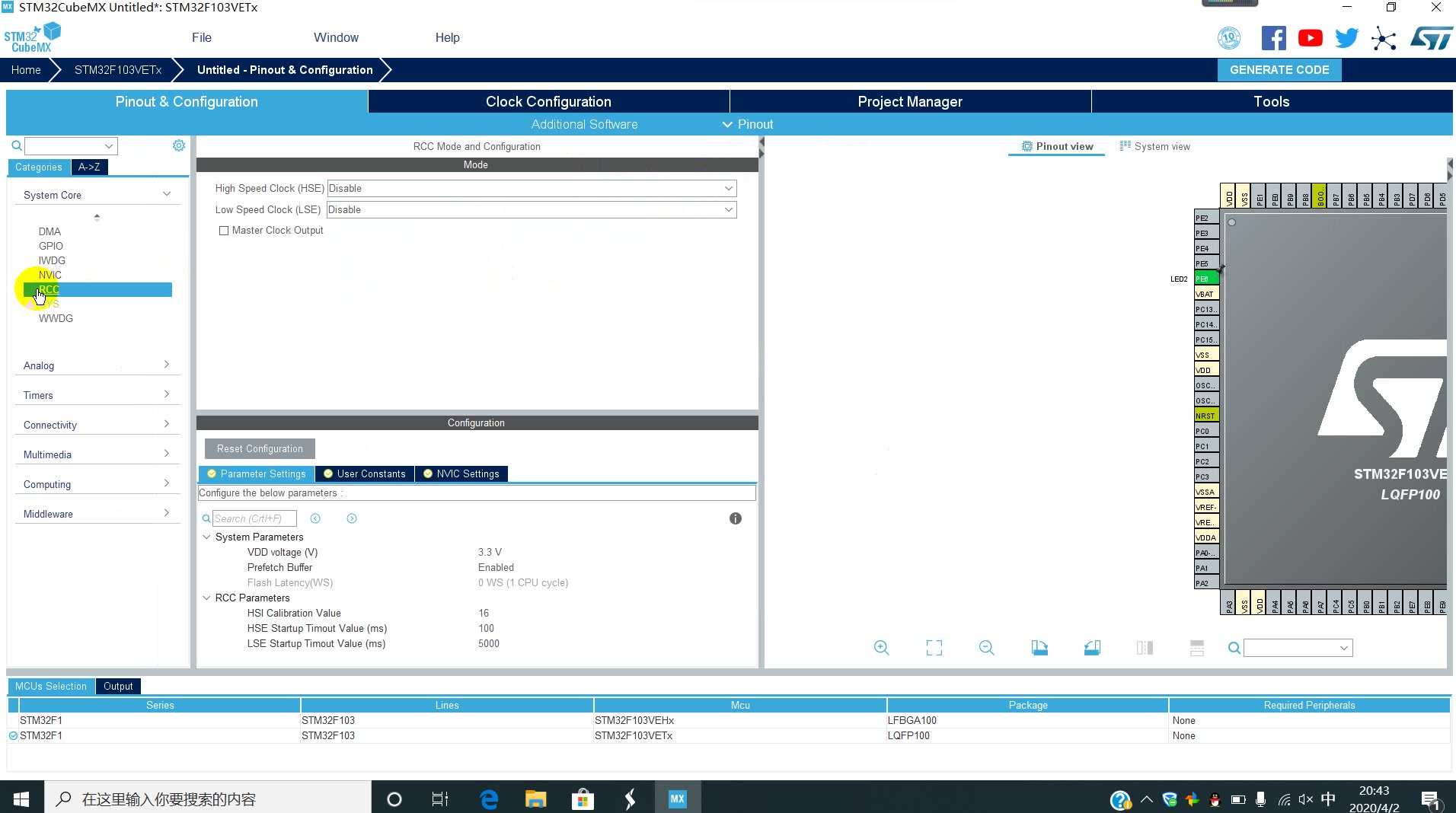Open the ST YouTube channel icon
Image resolution: width=1456 pixels, height=813 pixels.
click(x=1311, y=38)
